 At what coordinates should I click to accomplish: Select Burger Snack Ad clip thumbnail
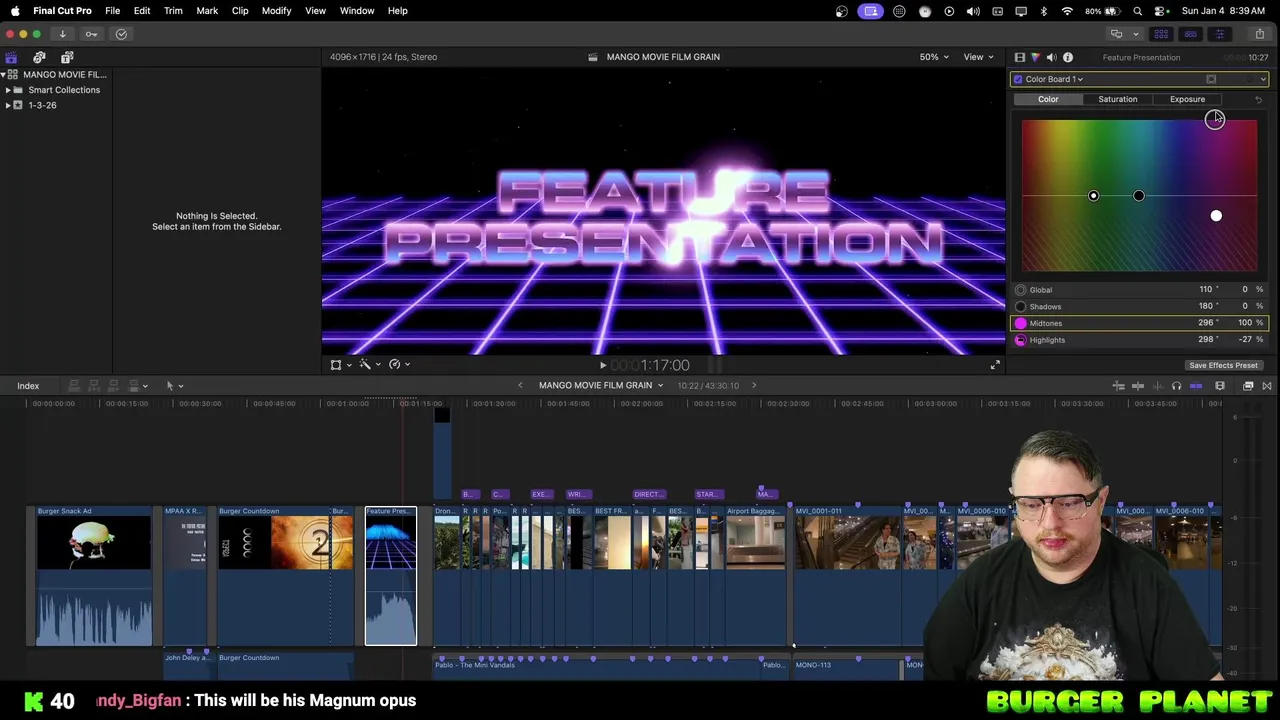pyautogui.click(x=94, y=543)
